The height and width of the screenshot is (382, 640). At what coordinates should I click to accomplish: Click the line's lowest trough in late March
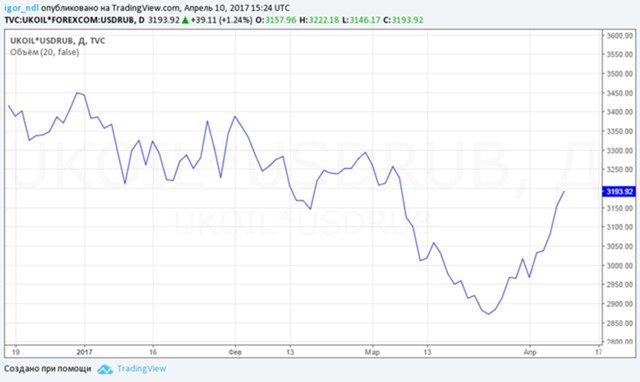point(489,314)
